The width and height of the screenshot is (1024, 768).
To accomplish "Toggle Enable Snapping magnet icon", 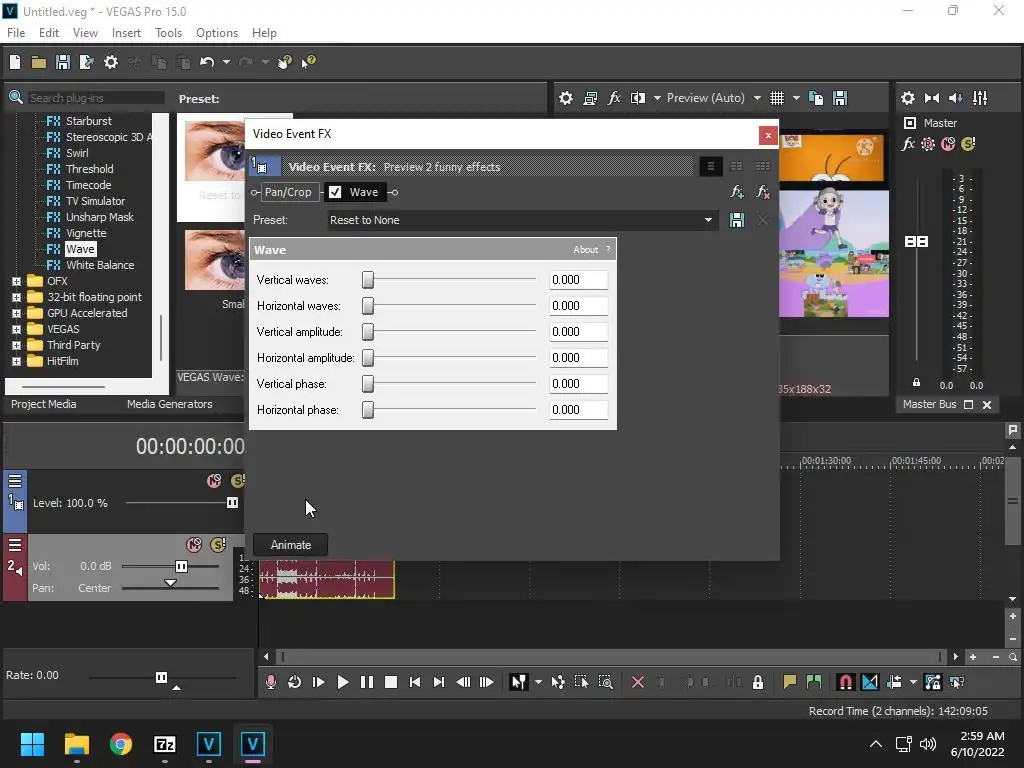I will tap(845, 682).
